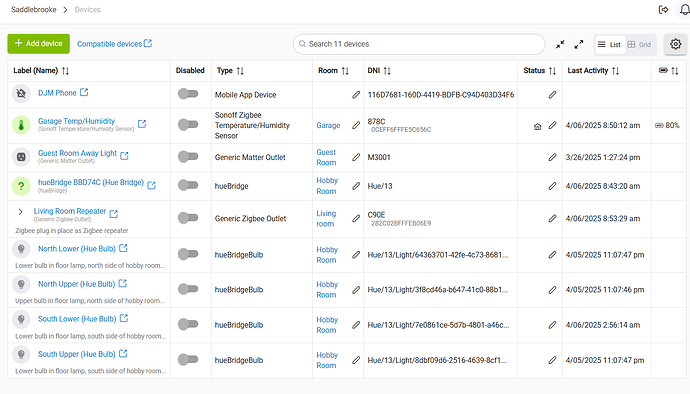Viewport: 690px width, 394px height.
Task: Click the Search 11 devices field
Action: (419, 44)
